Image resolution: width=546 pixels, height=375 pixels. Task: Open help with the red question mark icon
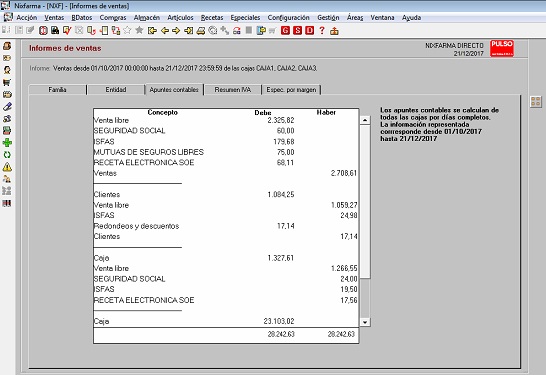(x=322, y=31)
